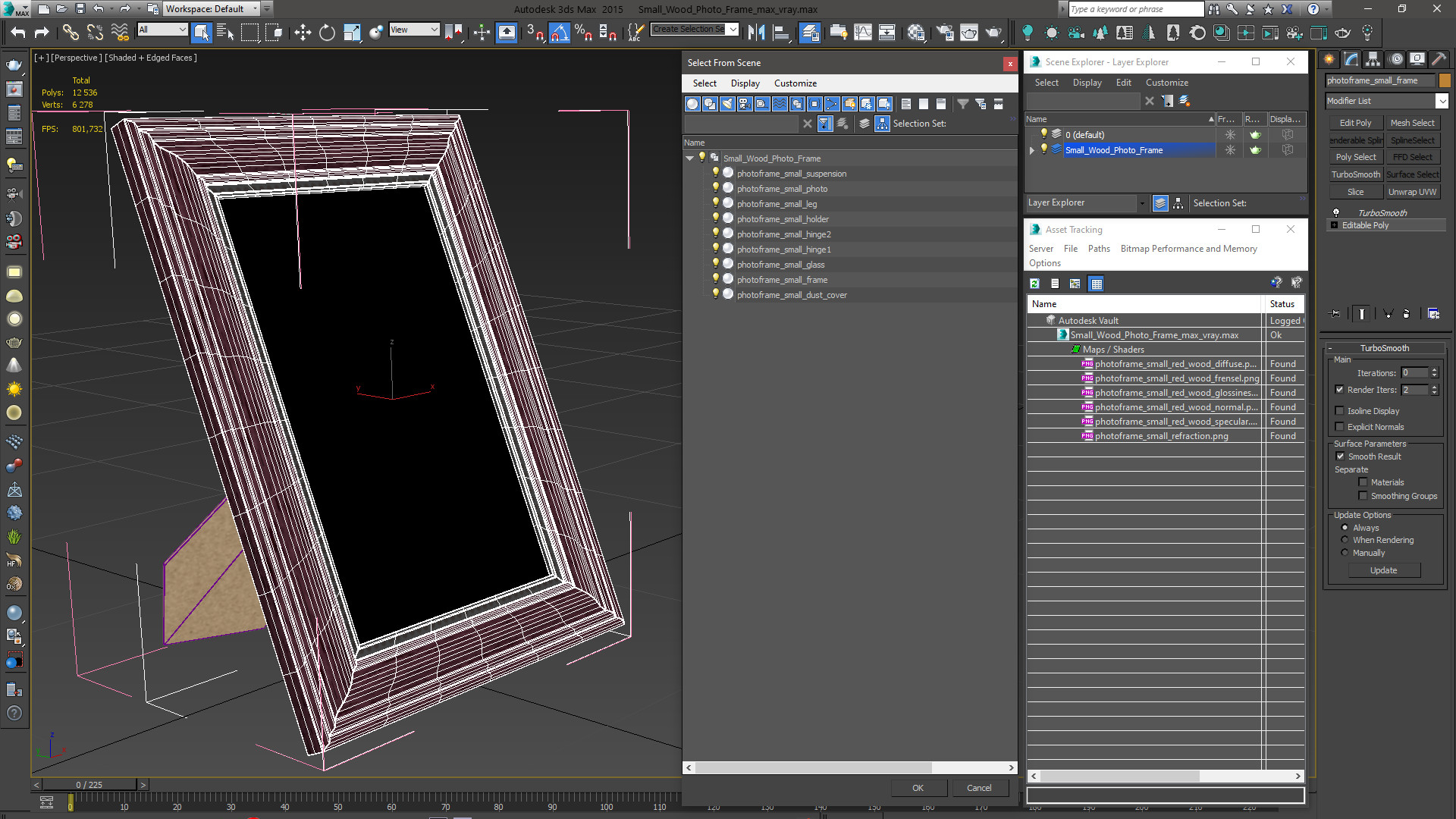Click the Bind to Space Warp icon
Screen dimensions: 1456x819
click(120, 32)
